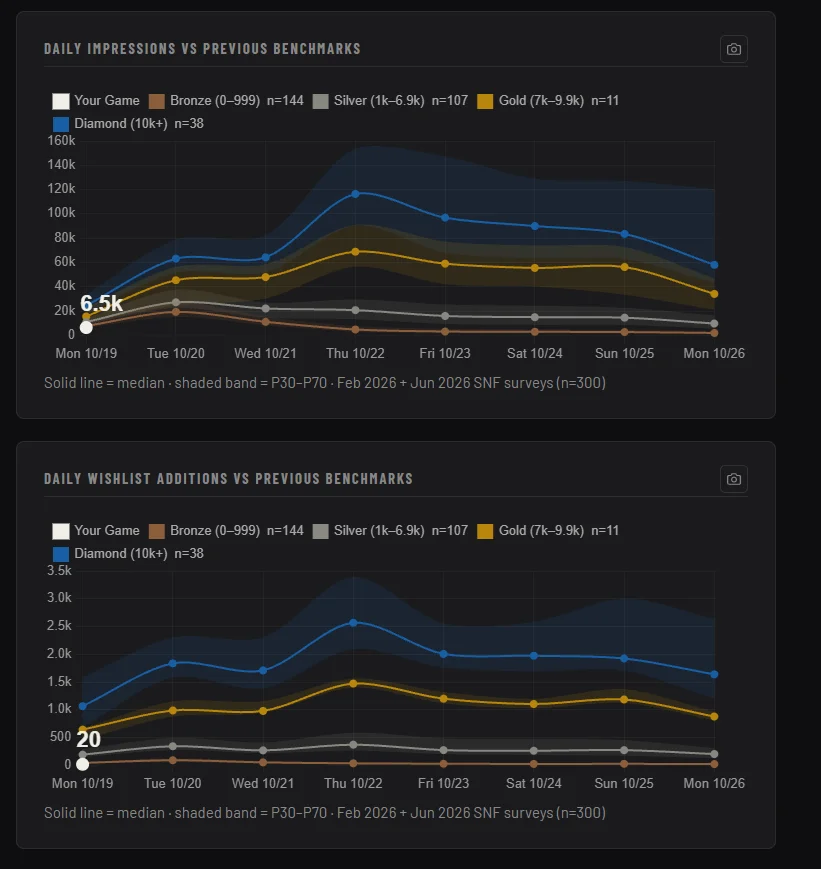821x869 pixels.
Task: Click the camera icon on Daily Impressions chart
Action: (x=733, y=49)
